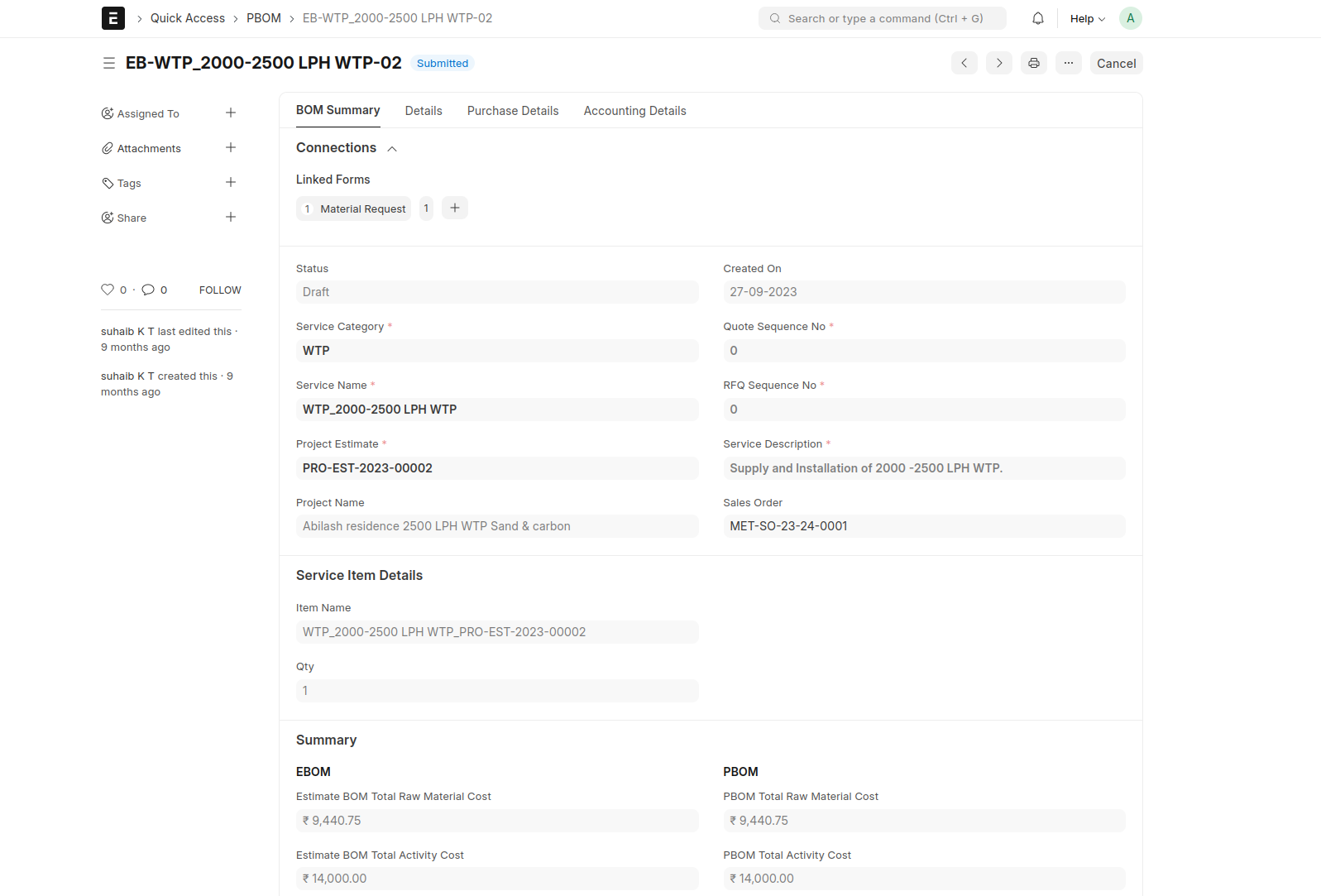Click the notification bell icon
1321x896 pixels.
pyautogui.click(x=1037, y=18)
